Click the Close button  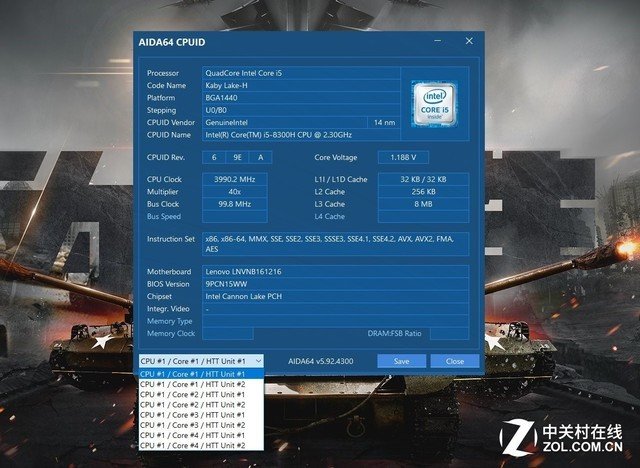(455, 361)
